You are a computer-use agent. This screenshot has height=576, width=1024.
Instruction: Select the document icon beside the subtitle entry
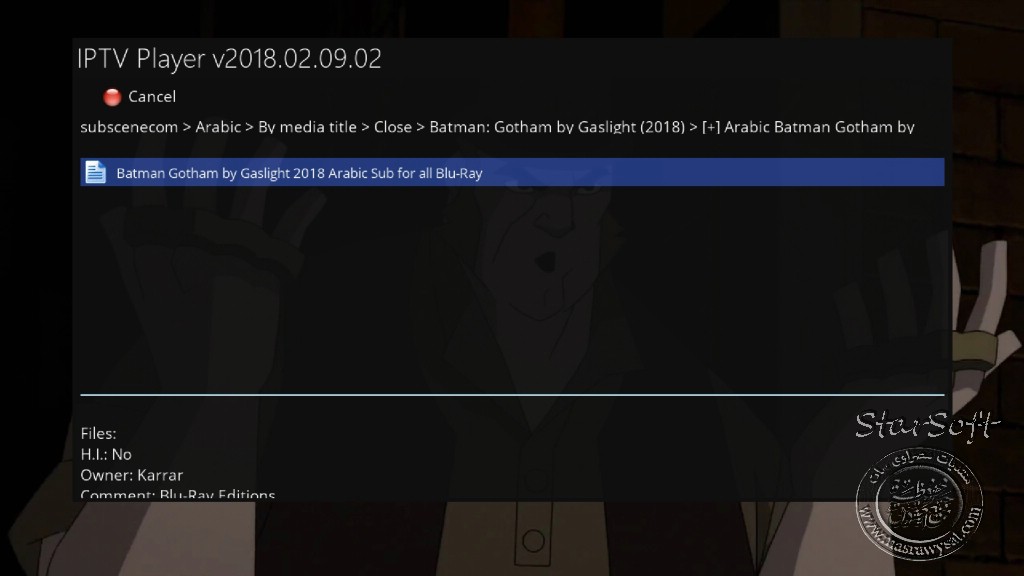click(95, 172)
